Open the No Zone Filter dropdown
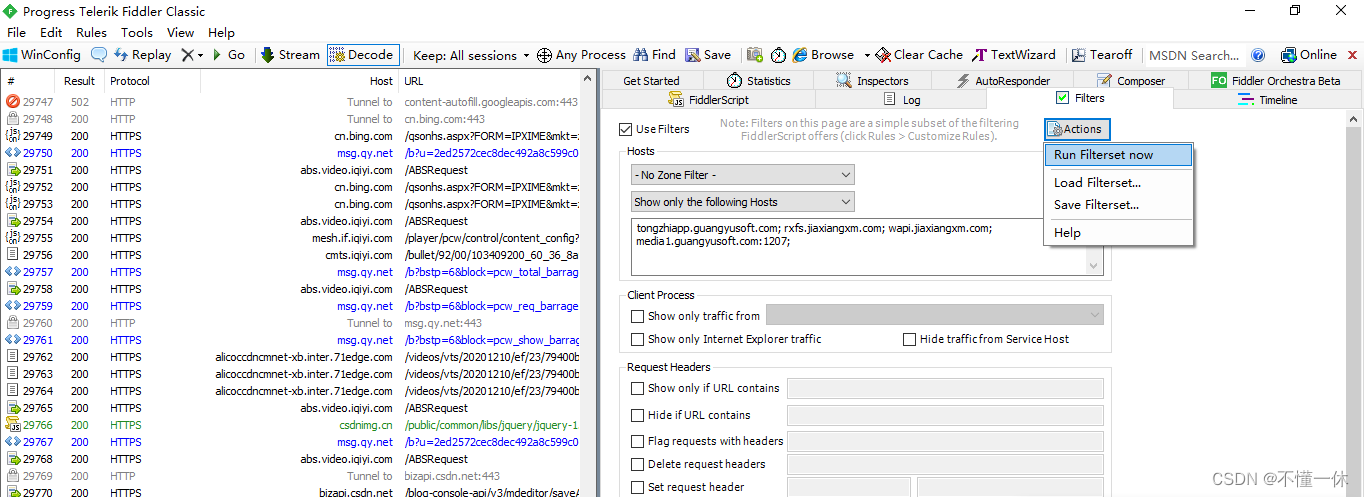Viewport: 1364px width, 497px height. [x=742, y=175]
